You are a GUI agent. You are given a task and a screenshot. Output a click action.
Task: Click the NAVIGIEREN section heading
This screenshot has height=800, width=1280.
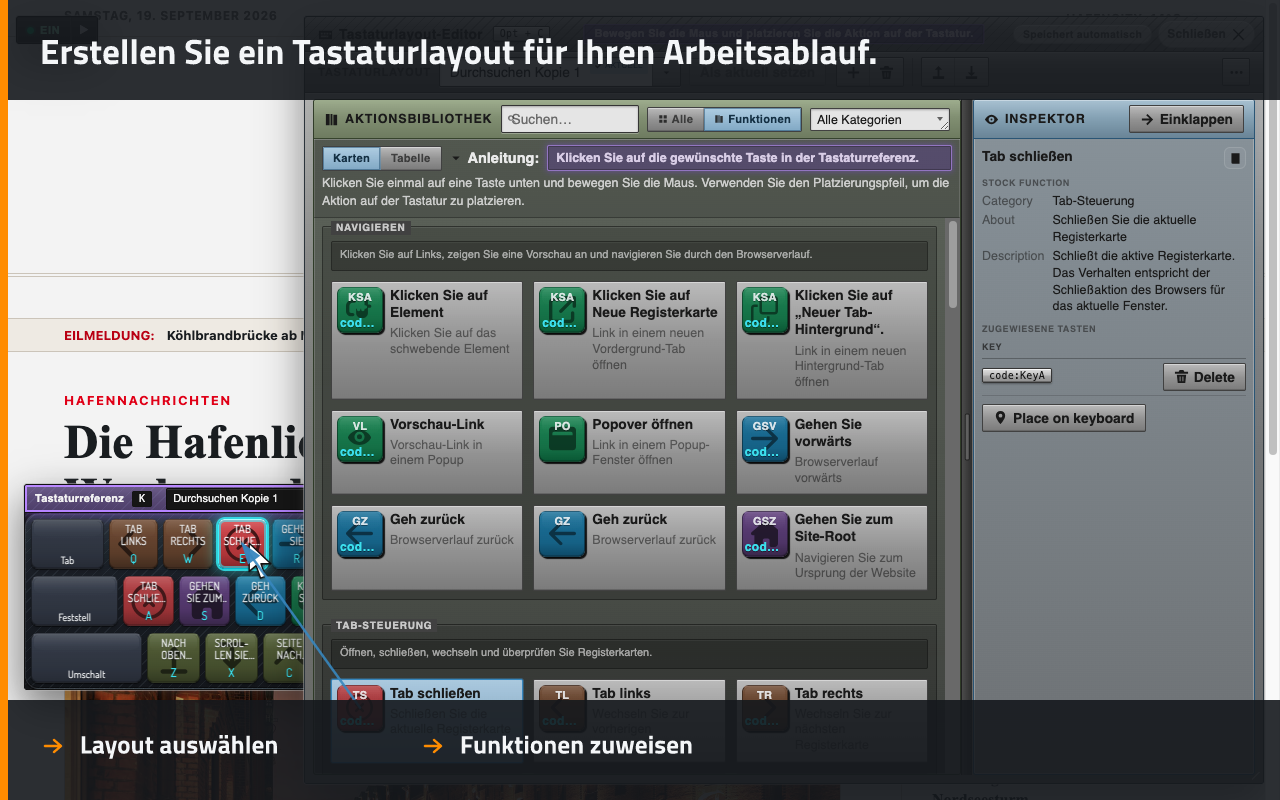[370, 228]
